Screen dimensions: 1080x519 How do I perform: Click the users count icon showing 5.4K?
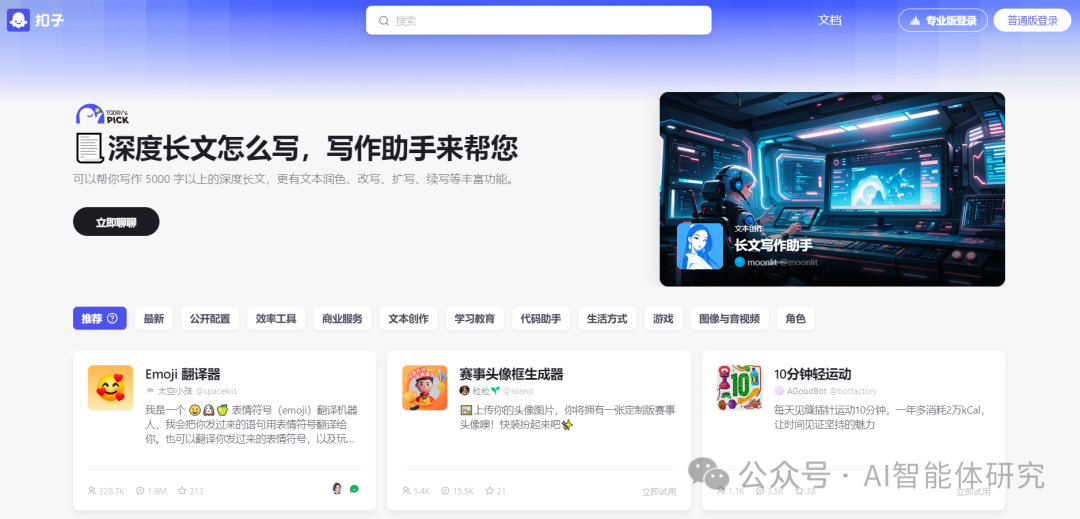click(x=406, y=491)
